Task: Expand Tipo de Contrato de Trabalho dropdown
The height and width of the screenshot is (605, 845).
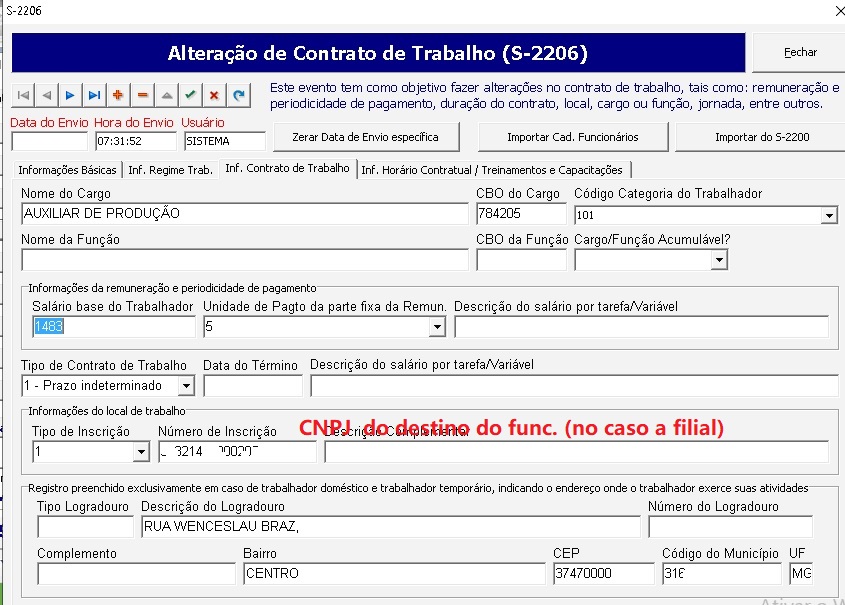Action: coord(185,386)
